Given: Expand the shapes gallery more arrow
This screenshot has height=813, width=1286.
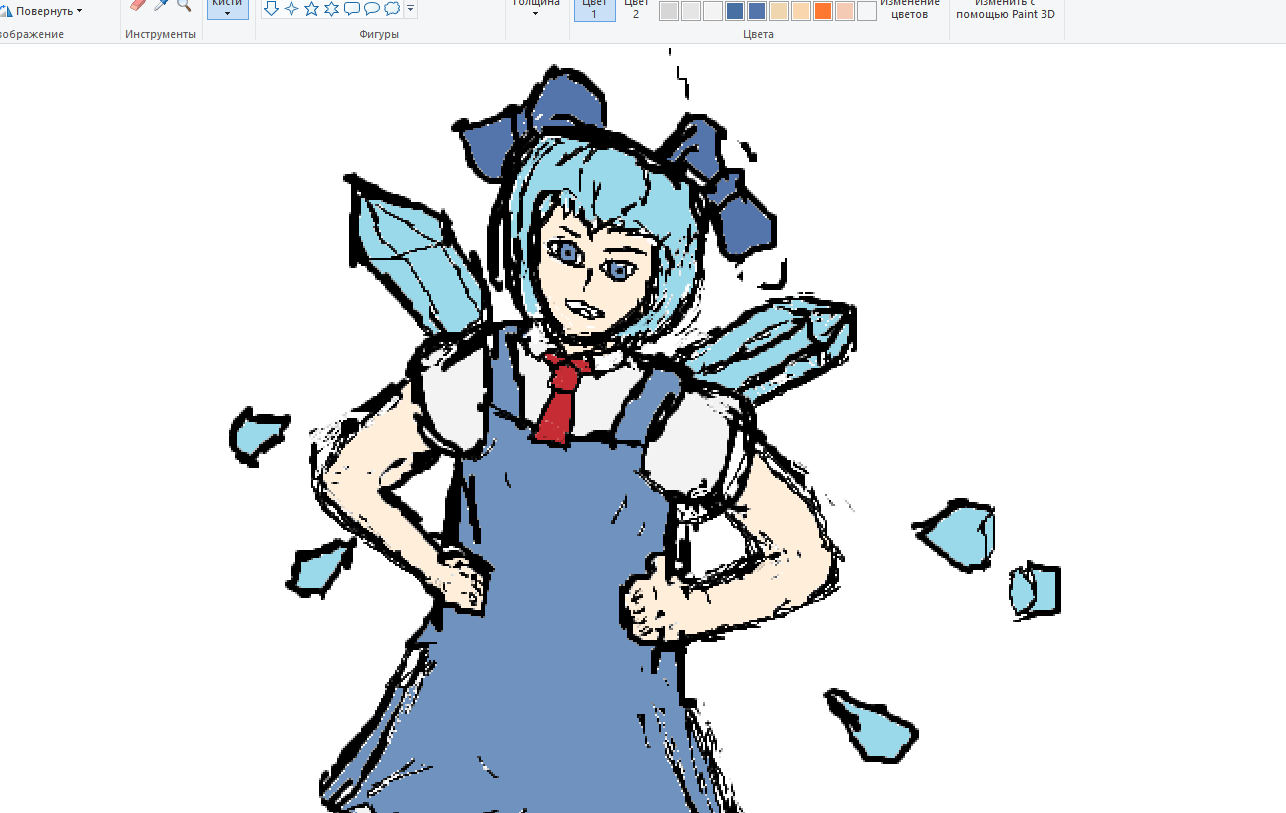Looking at the screenshot, I should click(x=411, y=9).
